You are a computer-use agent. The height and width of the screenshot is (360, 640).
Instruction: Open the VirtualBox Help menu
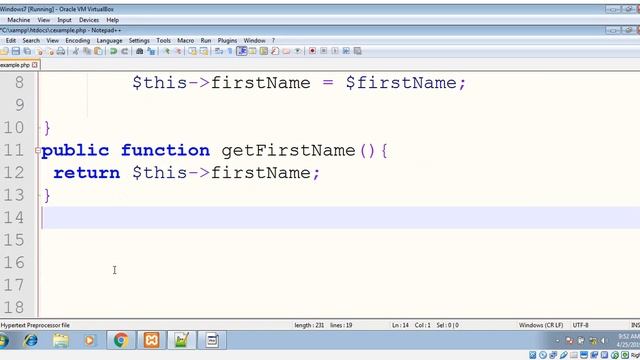coord(113,20)
